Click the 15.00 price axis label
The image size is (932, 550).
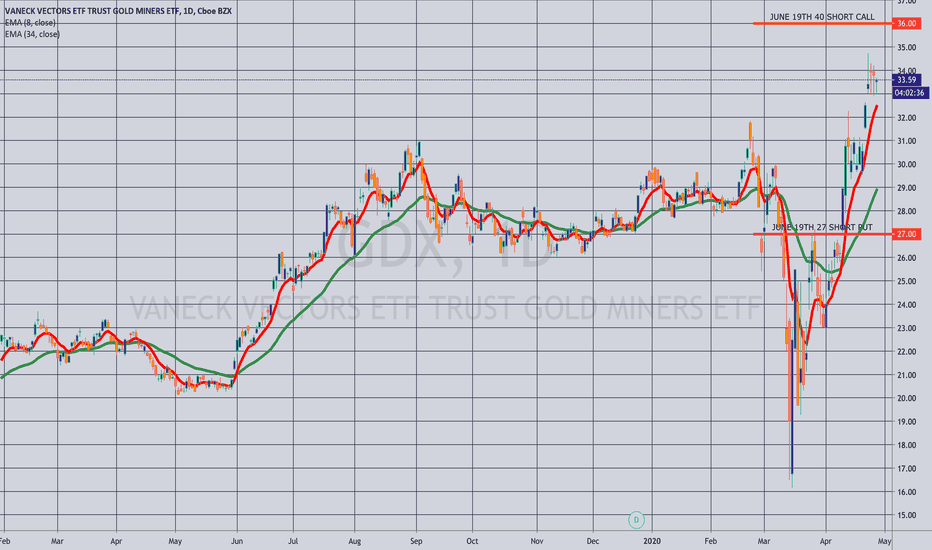coord(906,516)
